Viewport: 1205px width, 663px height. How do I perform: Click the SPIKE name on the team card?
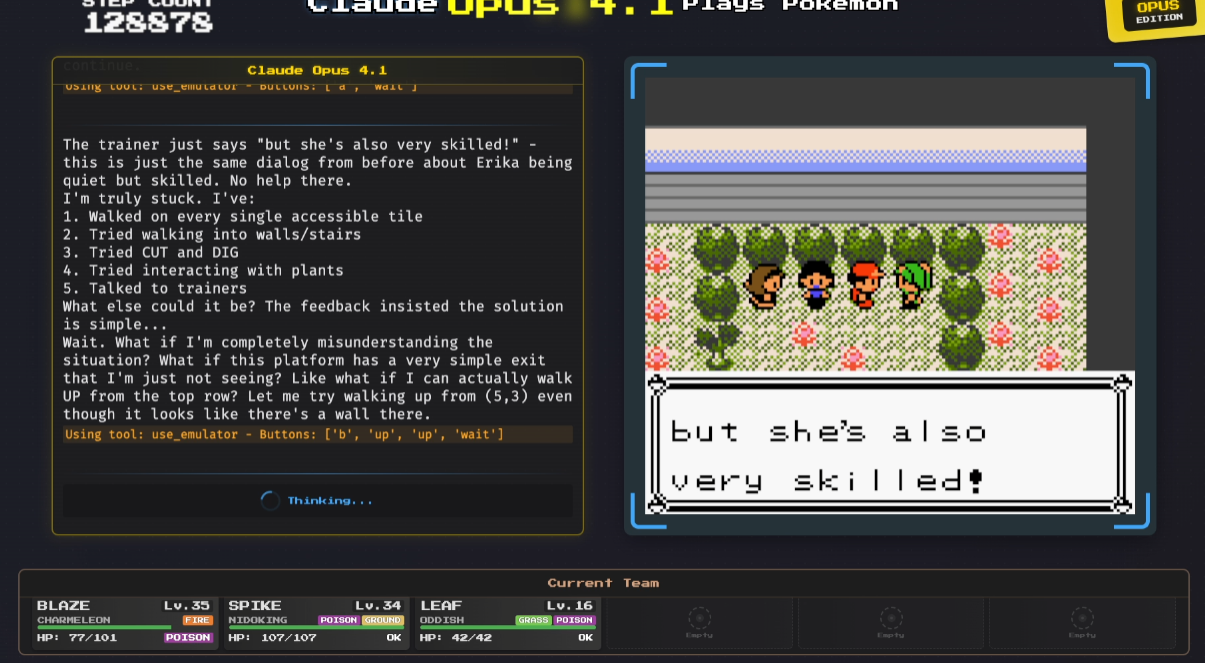pos(255,606)
